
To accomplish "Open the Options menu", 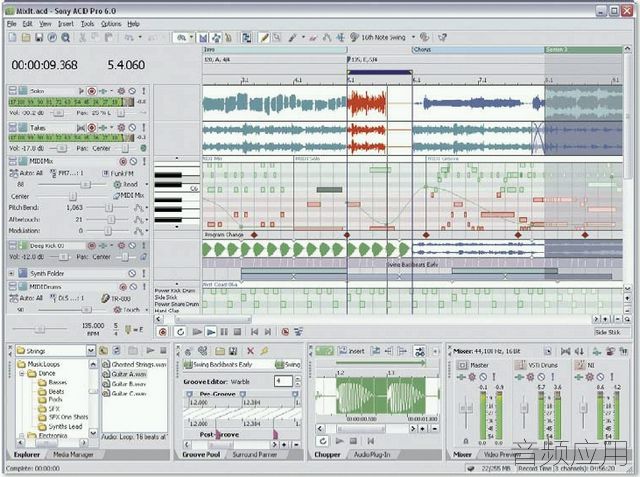I will (111, 24).
